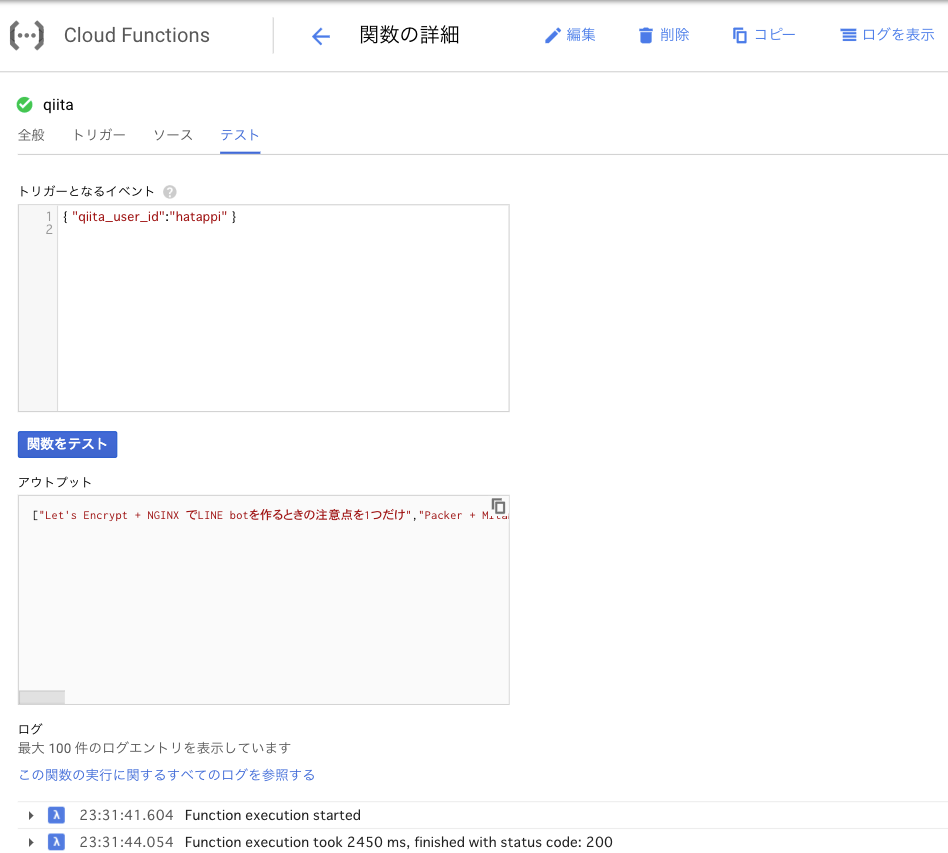Expand the first log entry's disclosure arrow
Viewport: 948px width, 853px height.
coord(30,815)
